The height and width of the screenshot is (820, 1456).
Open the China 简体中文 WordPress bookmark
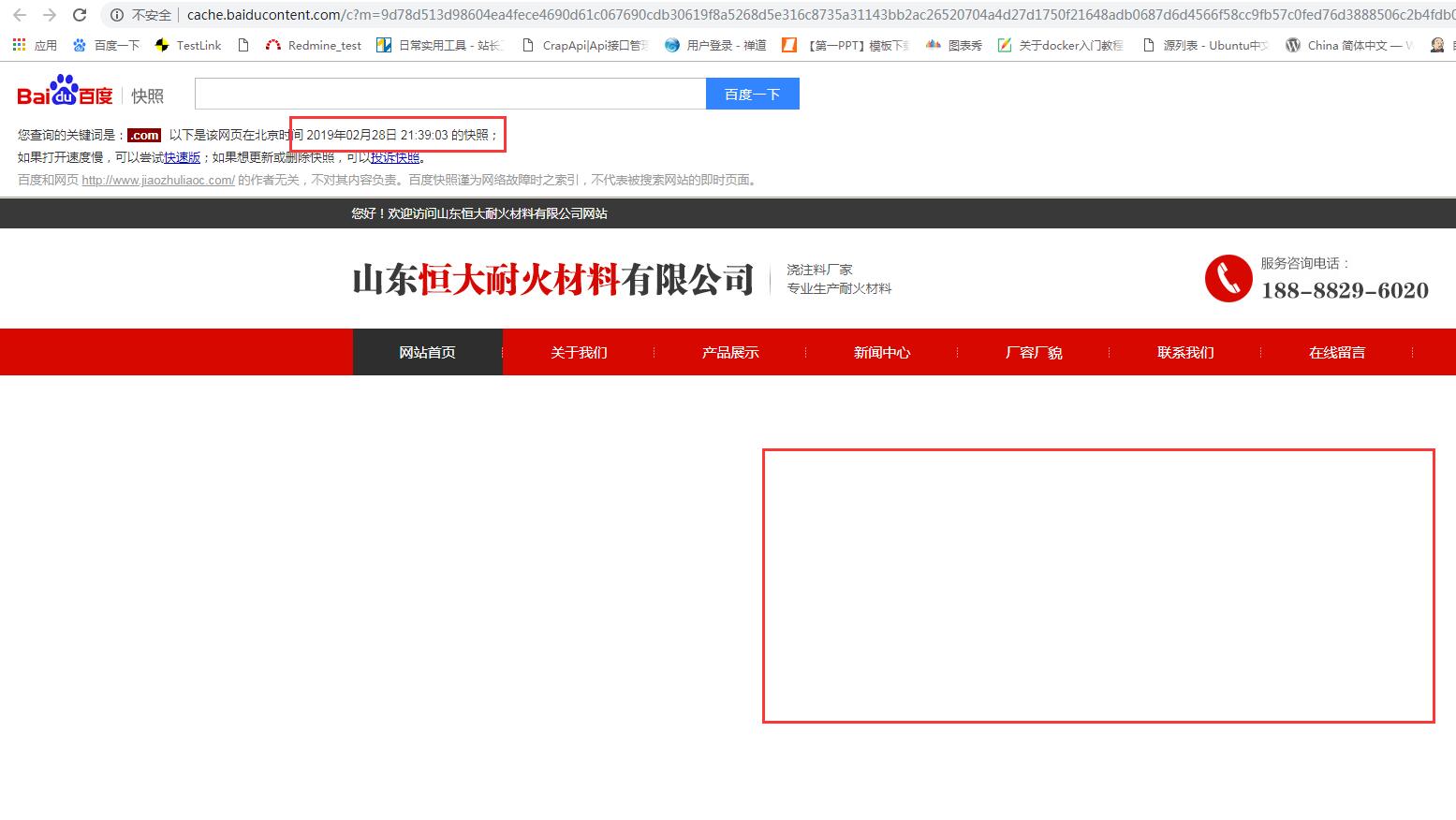tap(1349, 45)
